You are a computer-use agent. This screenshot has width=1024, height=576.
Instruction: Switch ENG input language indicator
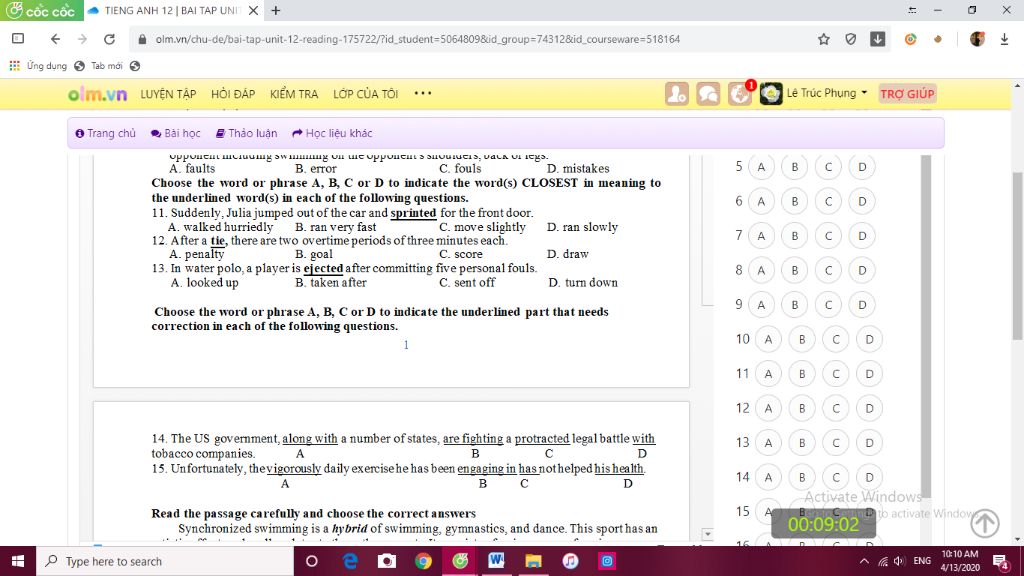click(x=922, y=561)
